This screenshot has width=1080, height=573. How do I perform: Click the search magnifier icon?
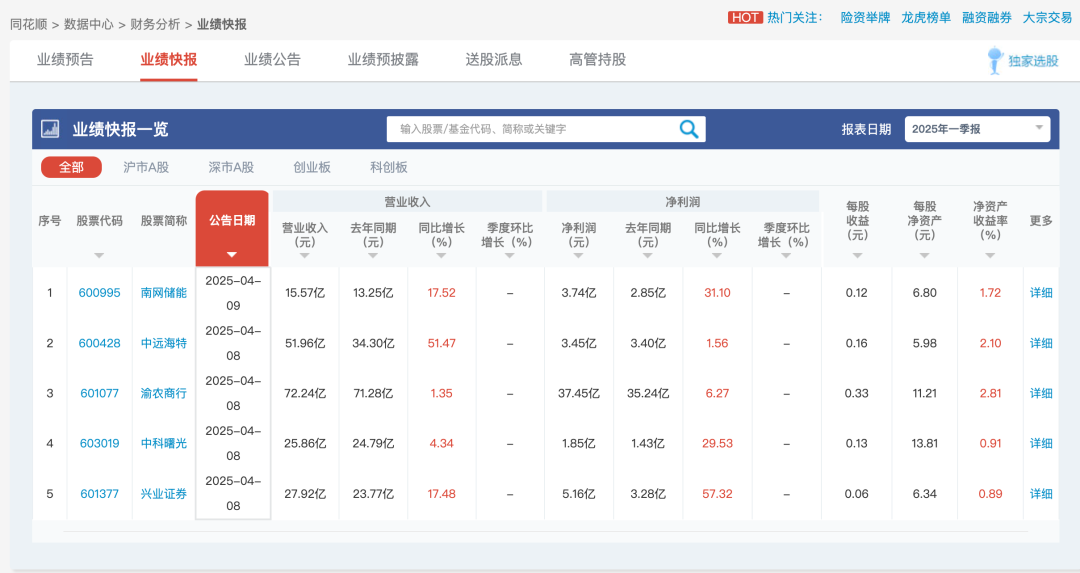[689, 129]
